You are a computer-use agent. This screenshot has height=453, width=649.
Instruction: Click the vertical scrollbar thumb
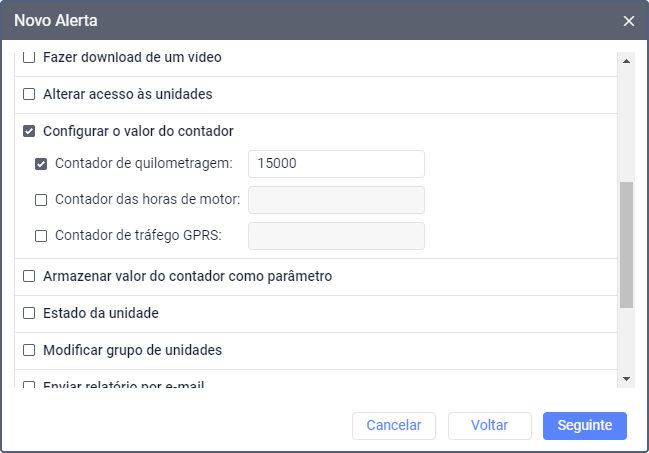[627, 244]
